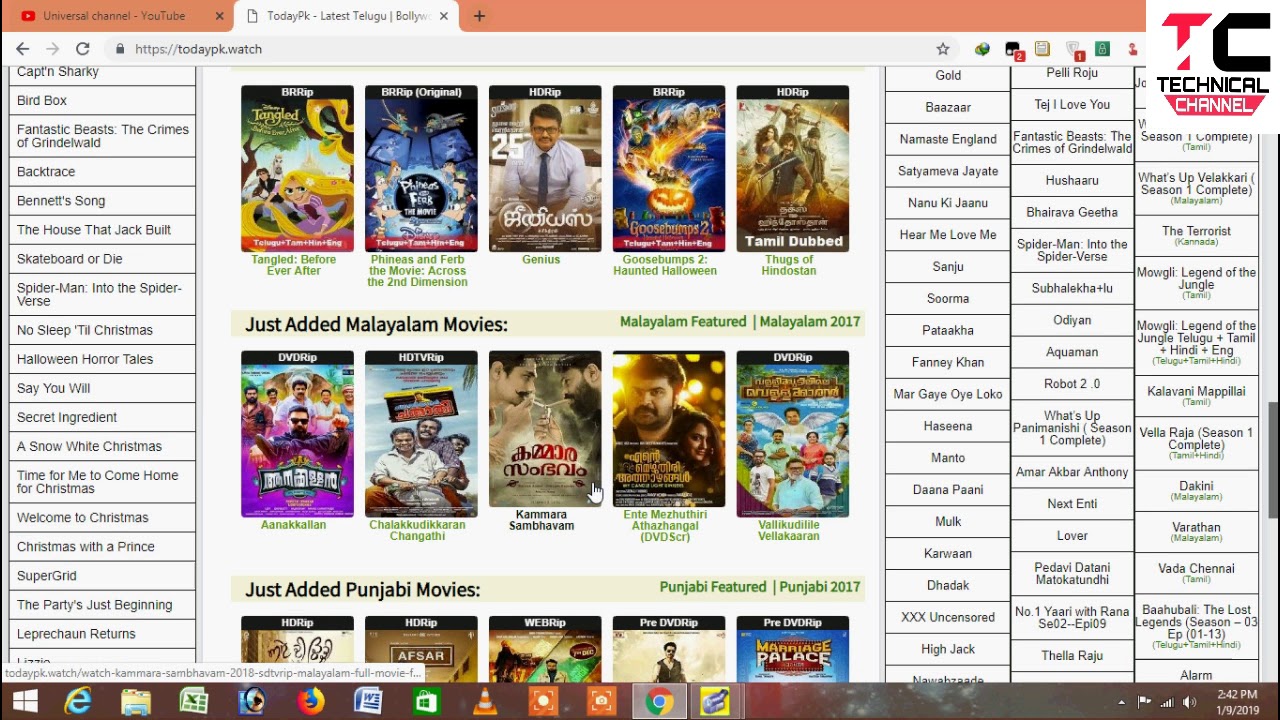The height and width of the screenshot is (720, 1280).
Task: Close the TodayPk tab
Action: pyautogui.click(x=444, y=16)
